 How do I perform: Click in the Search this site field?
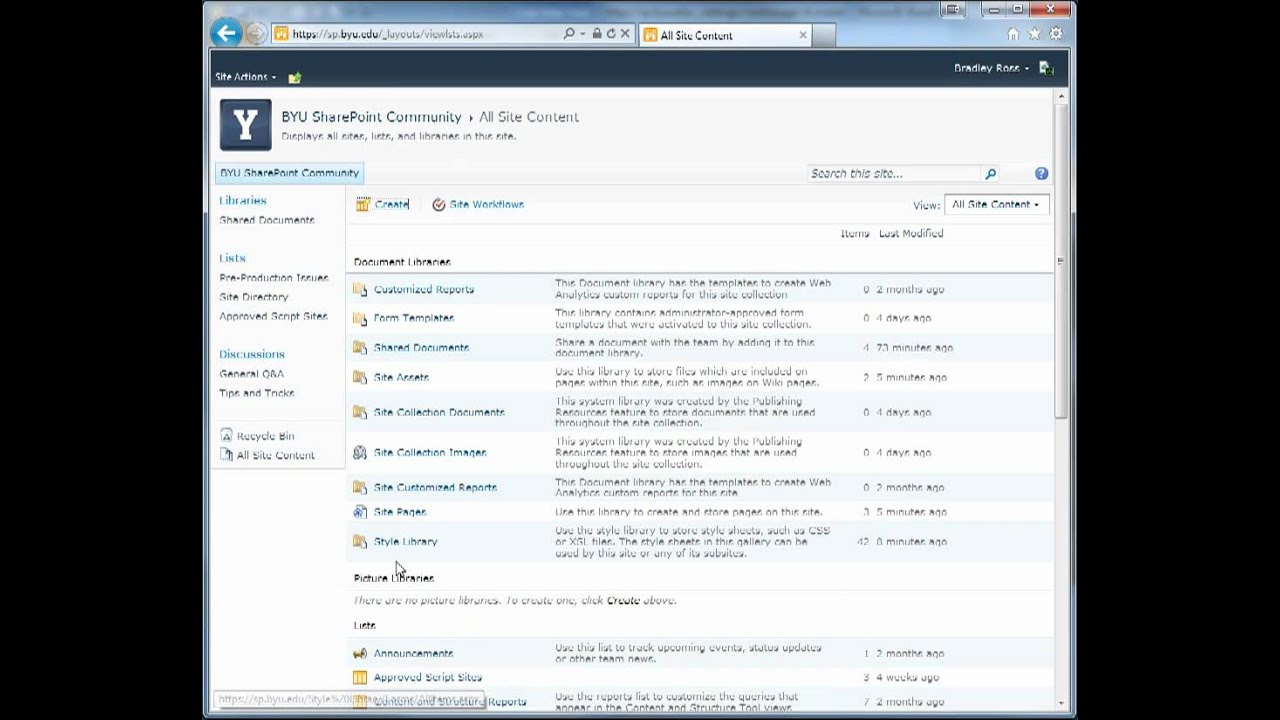pos(895,174)
